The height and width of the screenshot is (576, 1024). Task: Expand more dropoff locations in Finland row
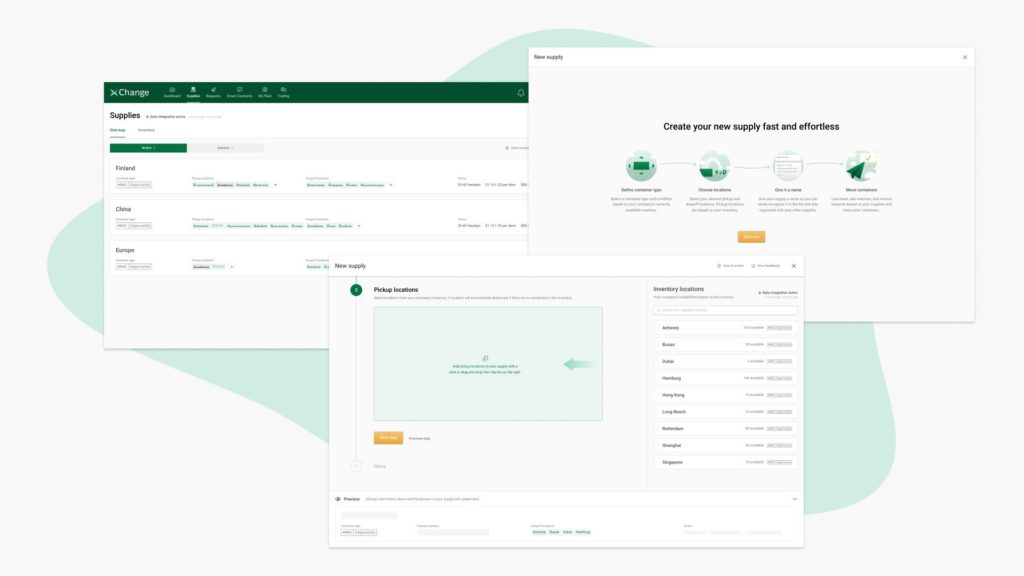pyautogui.click(x=391, y=185)
